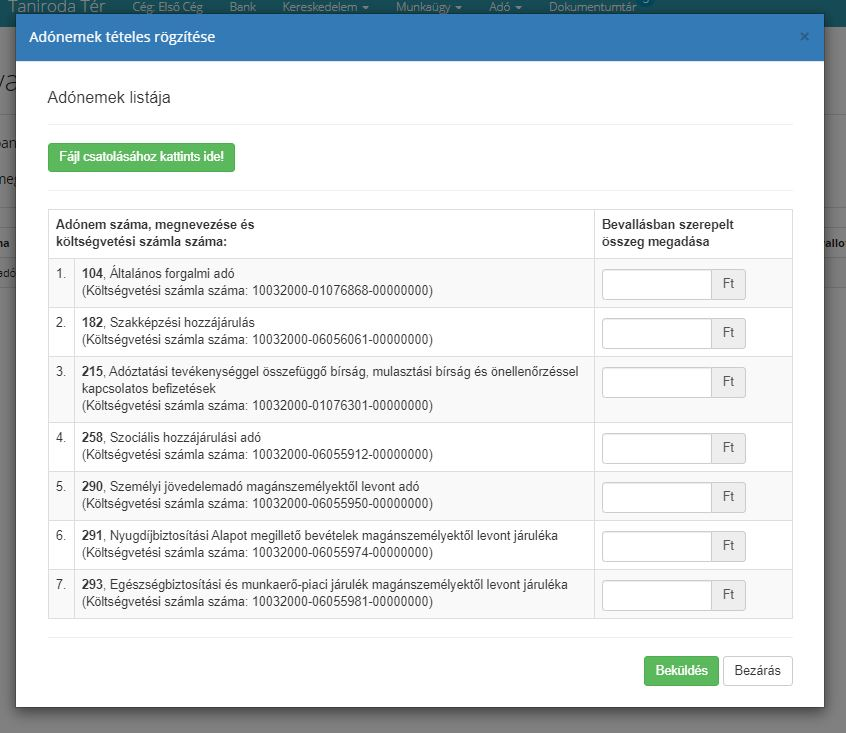The image size is (846, 733).
Task: Click the green file attachment button
Action: [x=141, y=158]
